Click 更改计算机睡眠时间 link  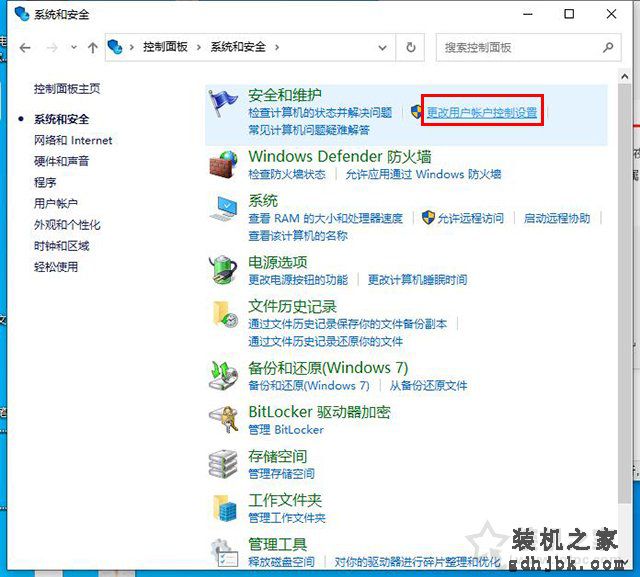[418, 280]
